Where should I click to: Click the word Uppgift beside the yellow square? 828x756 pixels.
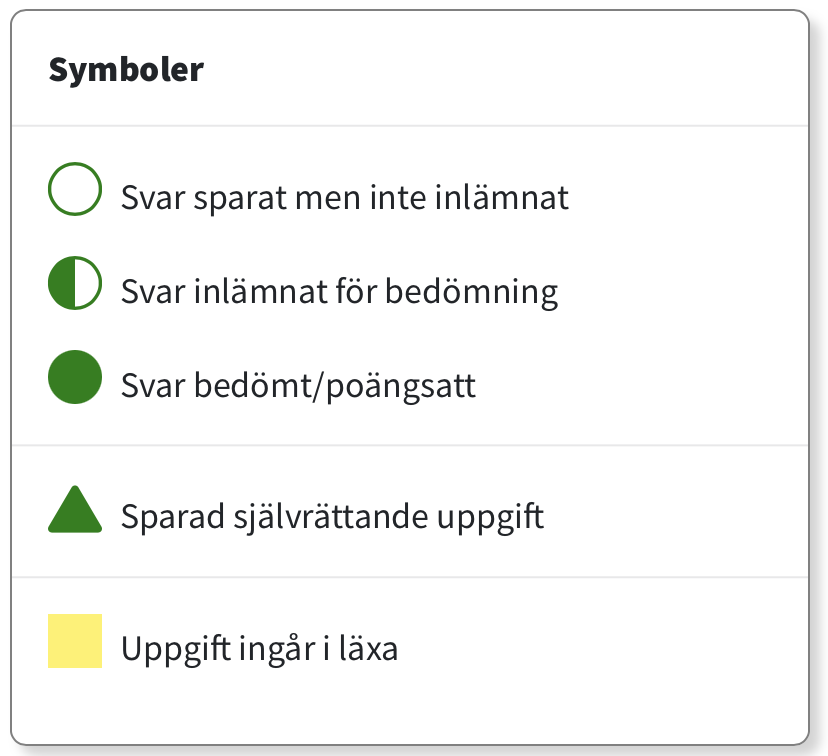(176, 650)
